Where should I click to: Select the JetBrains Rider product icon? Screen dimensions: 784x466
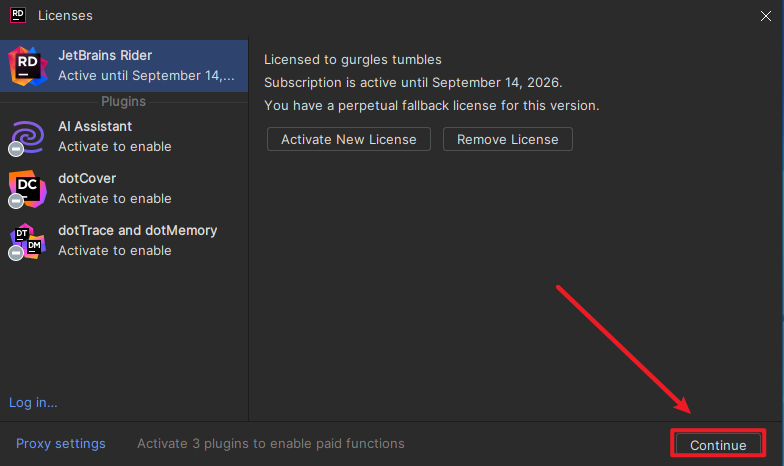[x=28, y=66]
